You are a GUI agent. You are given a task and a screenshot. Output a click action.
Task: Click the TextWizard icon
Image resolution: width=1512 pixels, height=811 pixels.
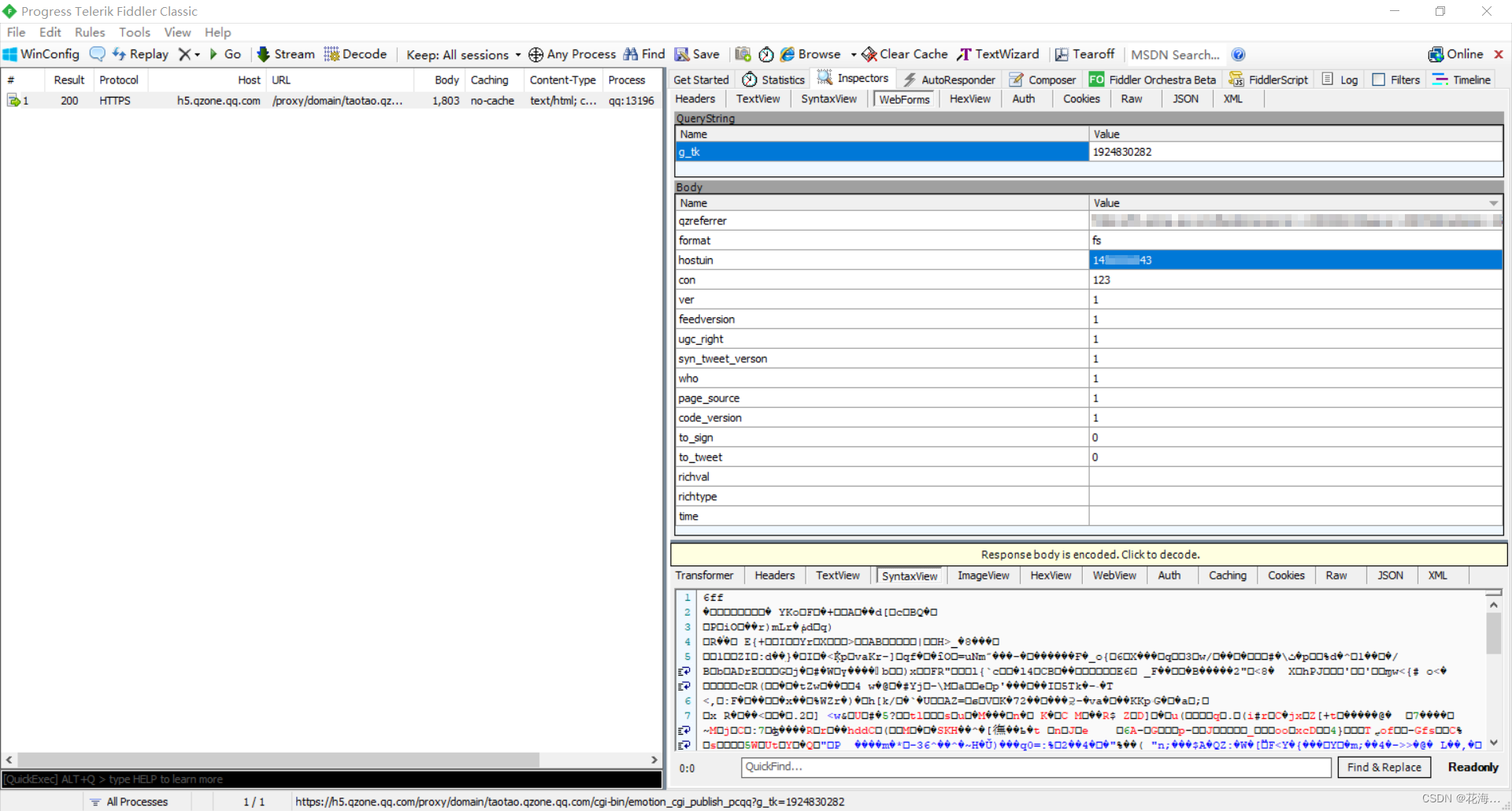pos(965,54)
